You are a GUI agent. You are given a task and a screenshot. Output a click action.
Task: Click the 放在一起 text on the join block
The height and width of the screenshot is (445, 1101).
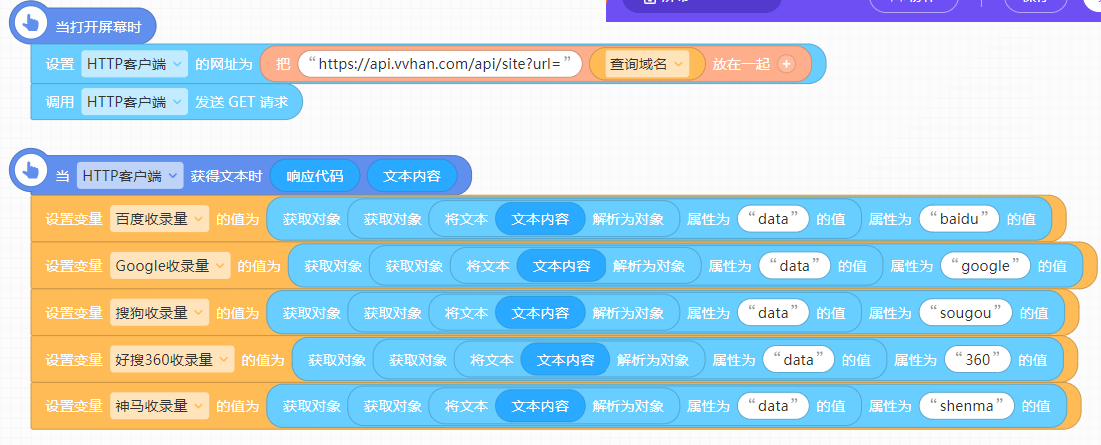coord(741,64)
